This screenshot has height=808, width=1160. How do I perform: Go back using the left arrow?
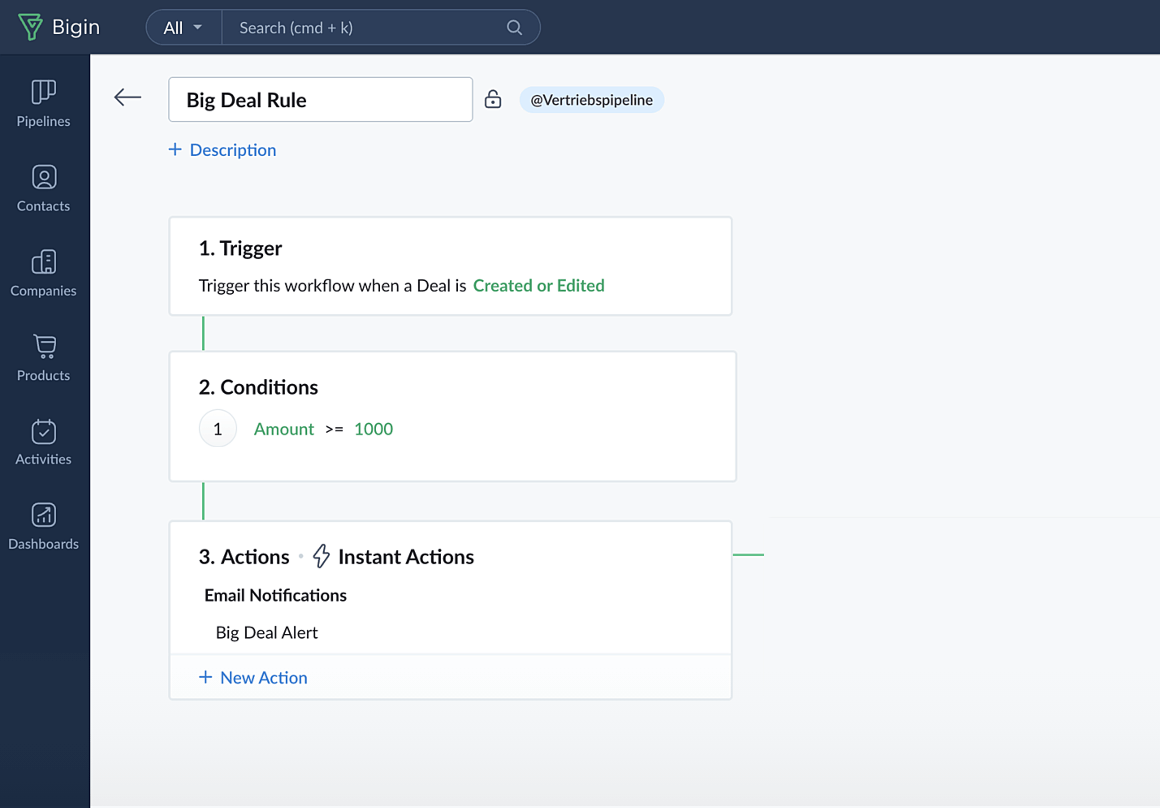pyautogui.click(x=127, y=97)
